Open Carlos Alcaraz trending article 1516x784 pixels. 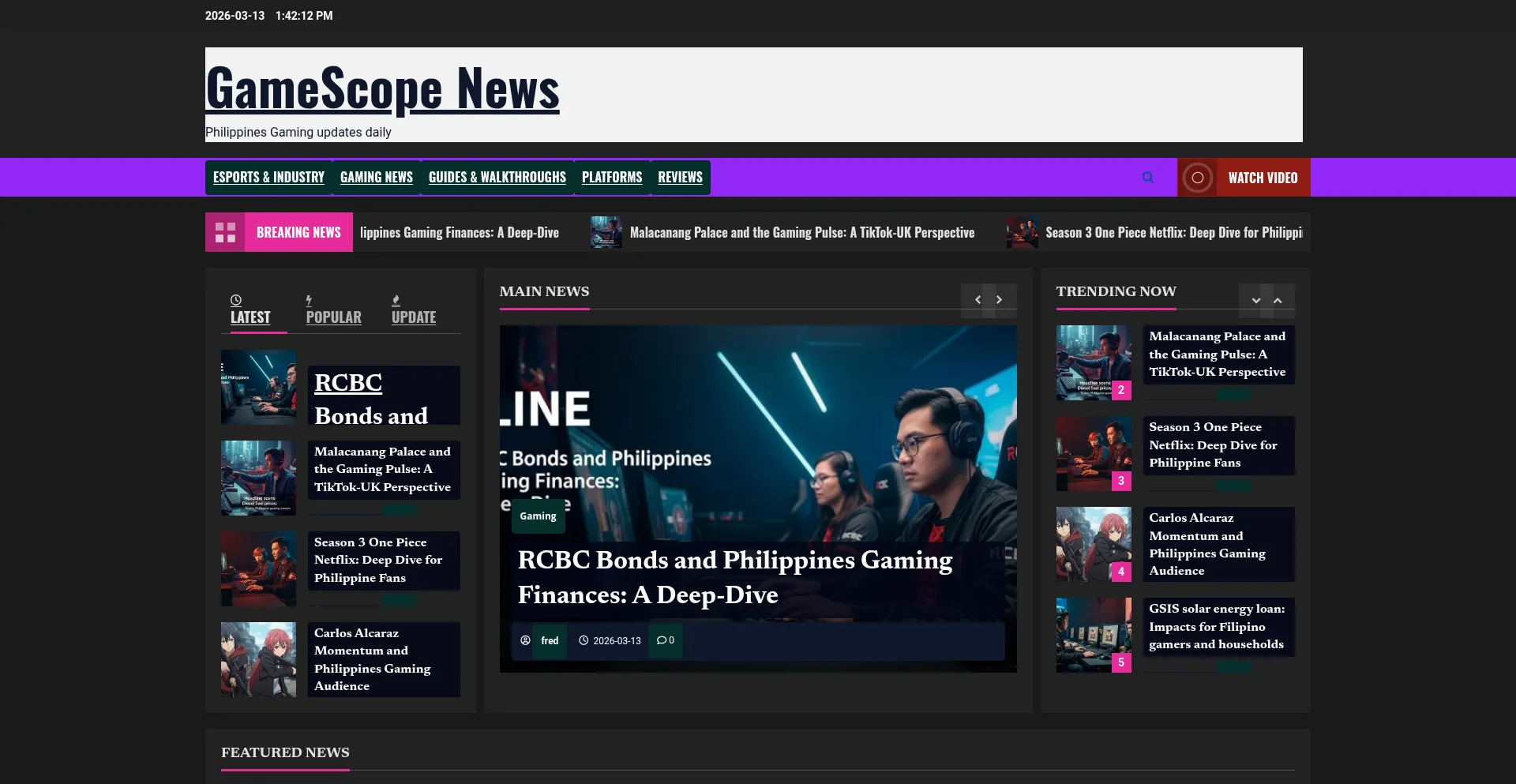[x=1207, y=544]
